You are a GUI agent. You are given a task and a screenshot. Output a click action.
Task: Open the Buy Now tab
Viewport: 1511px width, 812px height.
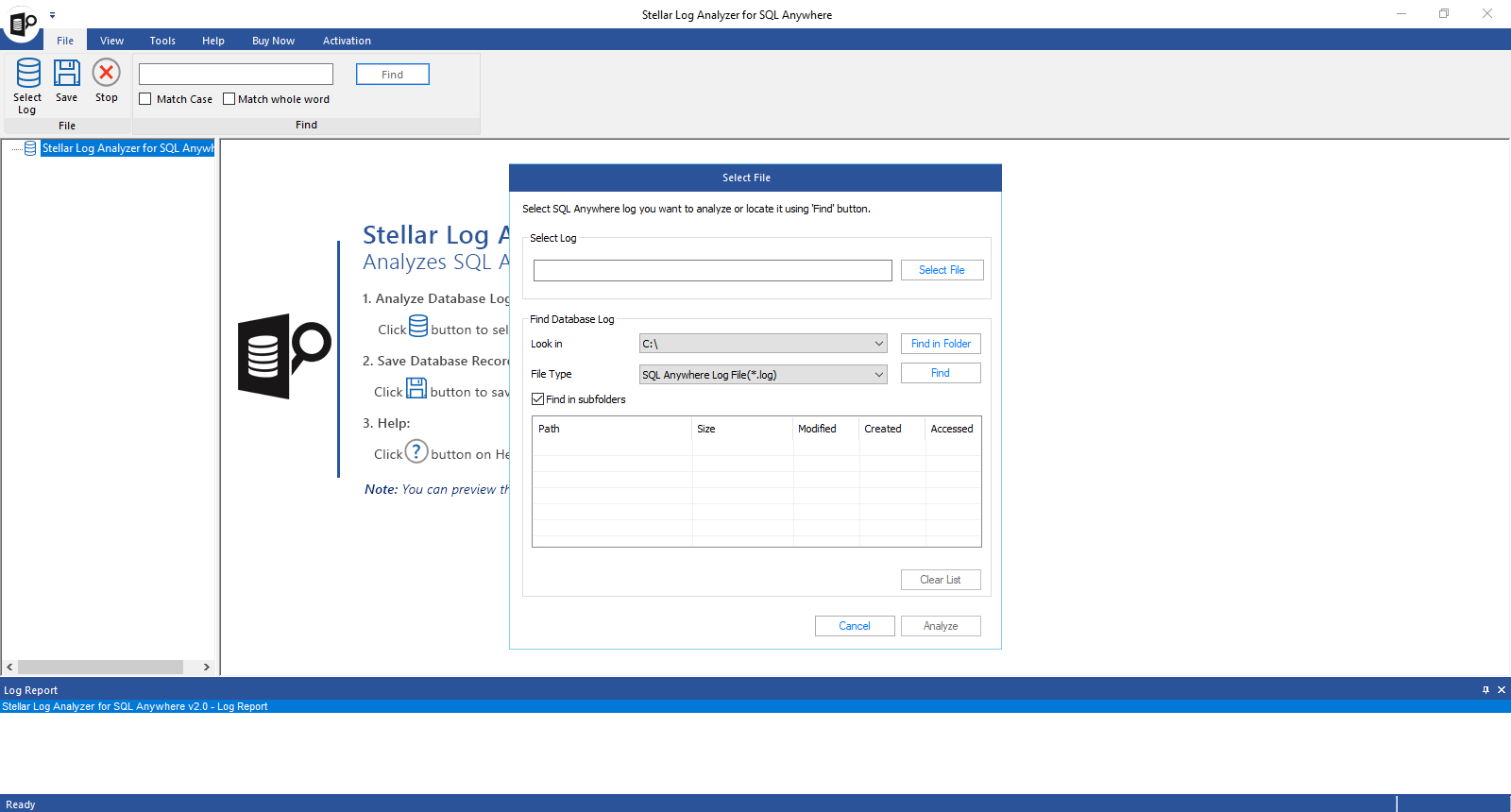click(273, 41)
